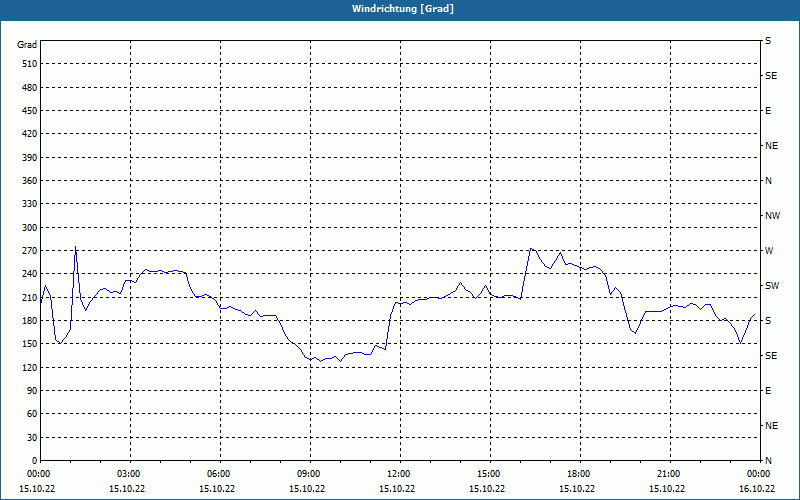The image size is (800, 500).
Task: Pick the y-axis value 90
Action: click(32, 390)
